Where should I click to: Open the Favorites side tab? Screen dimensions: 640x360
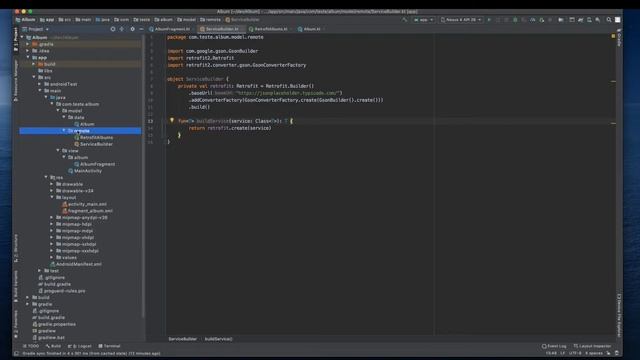[16, 324]
